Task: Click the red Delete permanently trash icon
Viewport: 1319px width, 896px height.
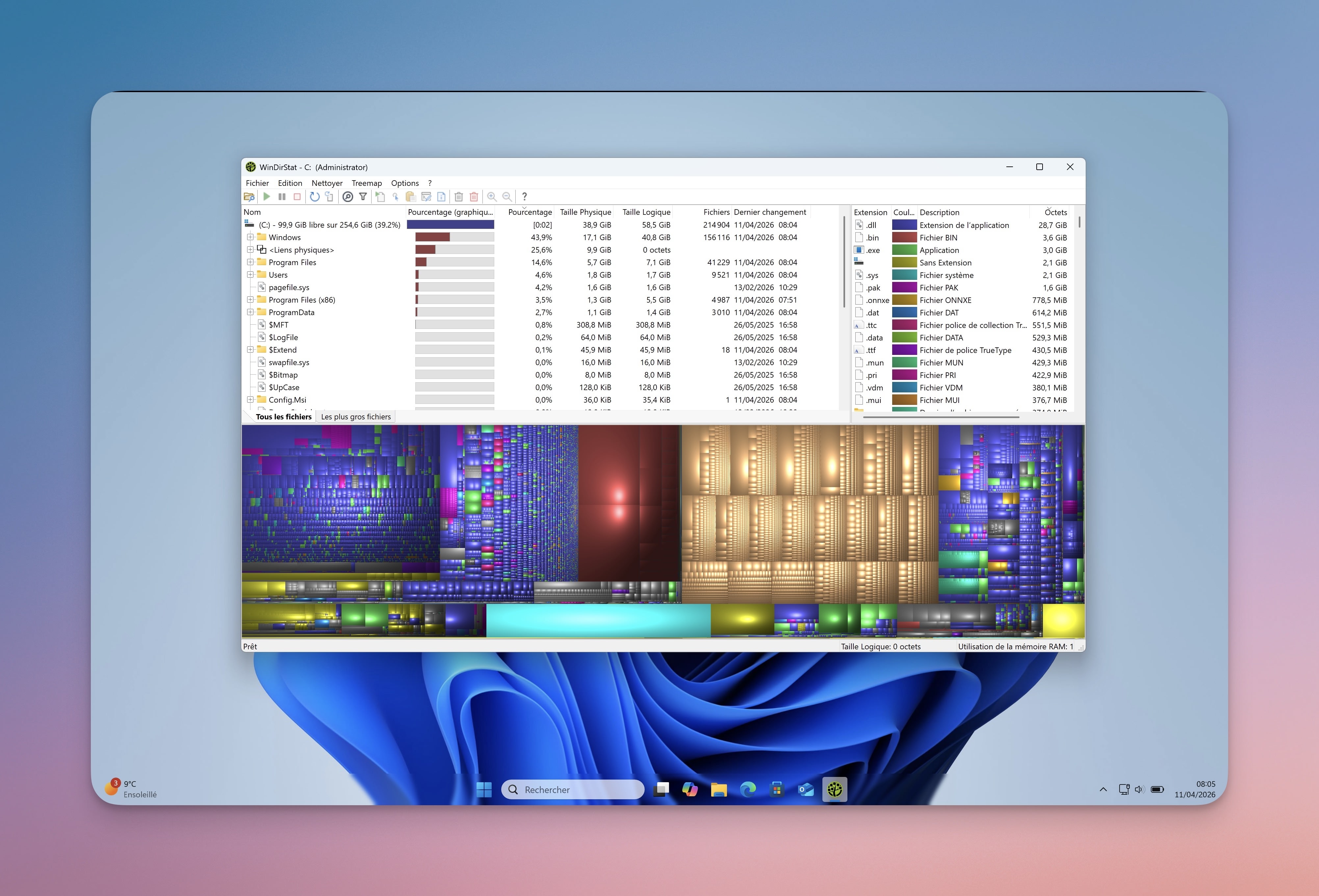Action: coord(474,197)
